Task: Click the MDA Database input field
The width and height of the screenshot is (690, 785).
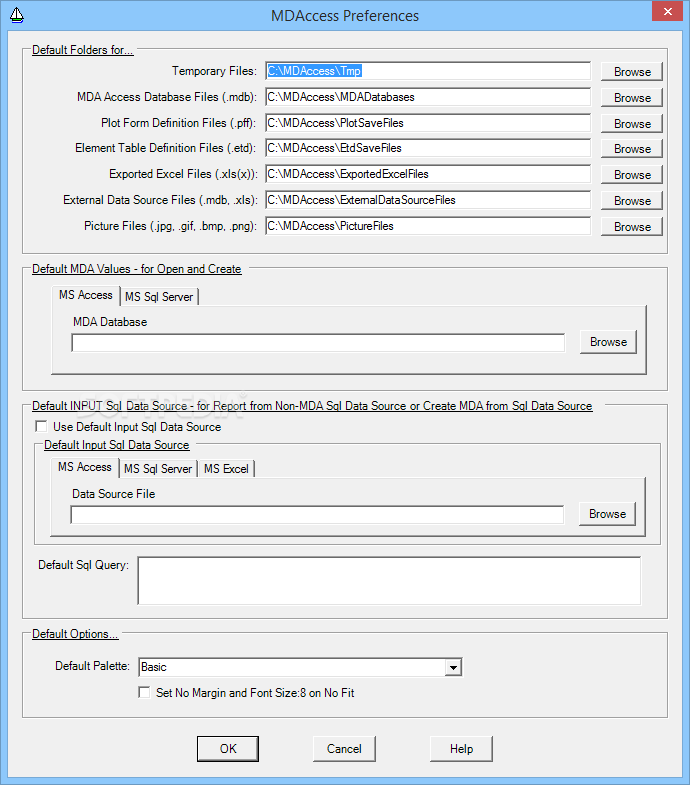Action: pyautogui.click(x=318, y=343)
